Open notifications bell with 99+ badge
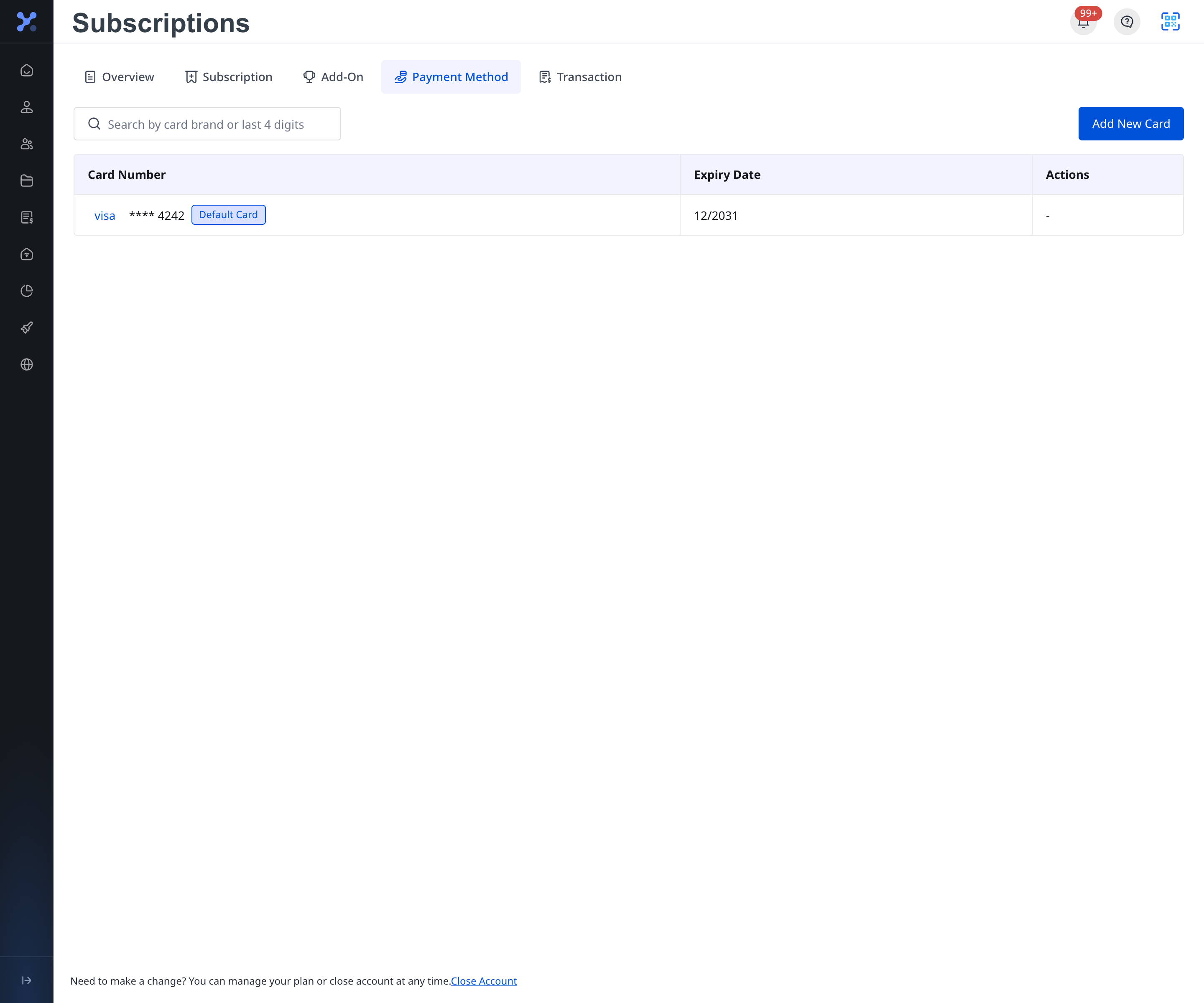Viewport: 1204px width, 1003px height. click(x=1083, y=22)
